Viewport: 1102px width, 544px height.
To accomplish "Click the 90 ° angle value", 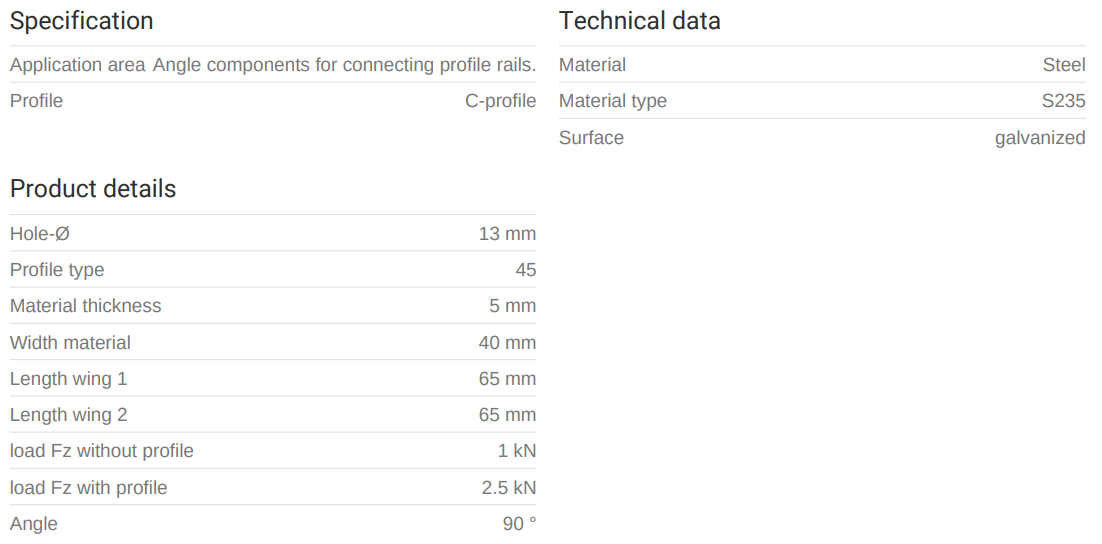I will click(519, 524).
